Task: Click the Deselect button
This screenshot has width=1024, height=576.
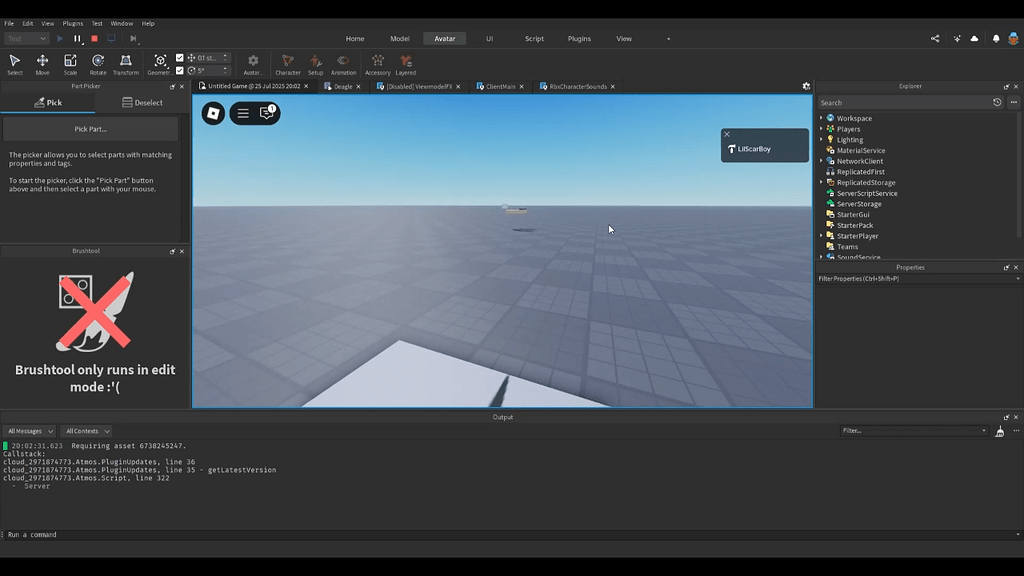Action: coord(142,103)
